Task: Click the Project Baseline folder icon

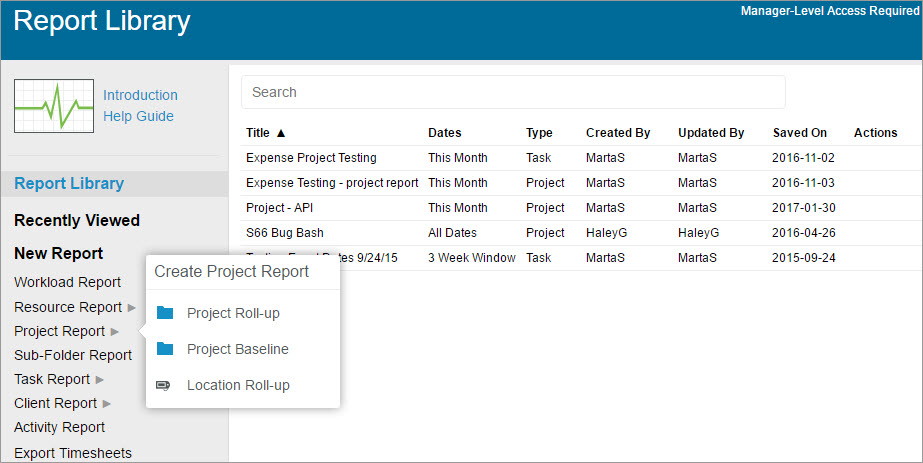Action: tap(165, 349)
